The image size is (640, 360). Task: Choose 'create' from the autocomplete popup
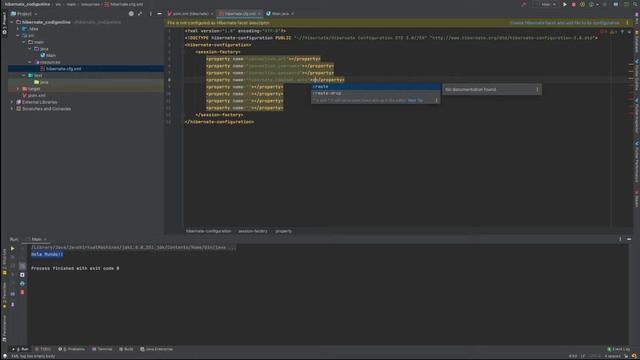[376, 87]
